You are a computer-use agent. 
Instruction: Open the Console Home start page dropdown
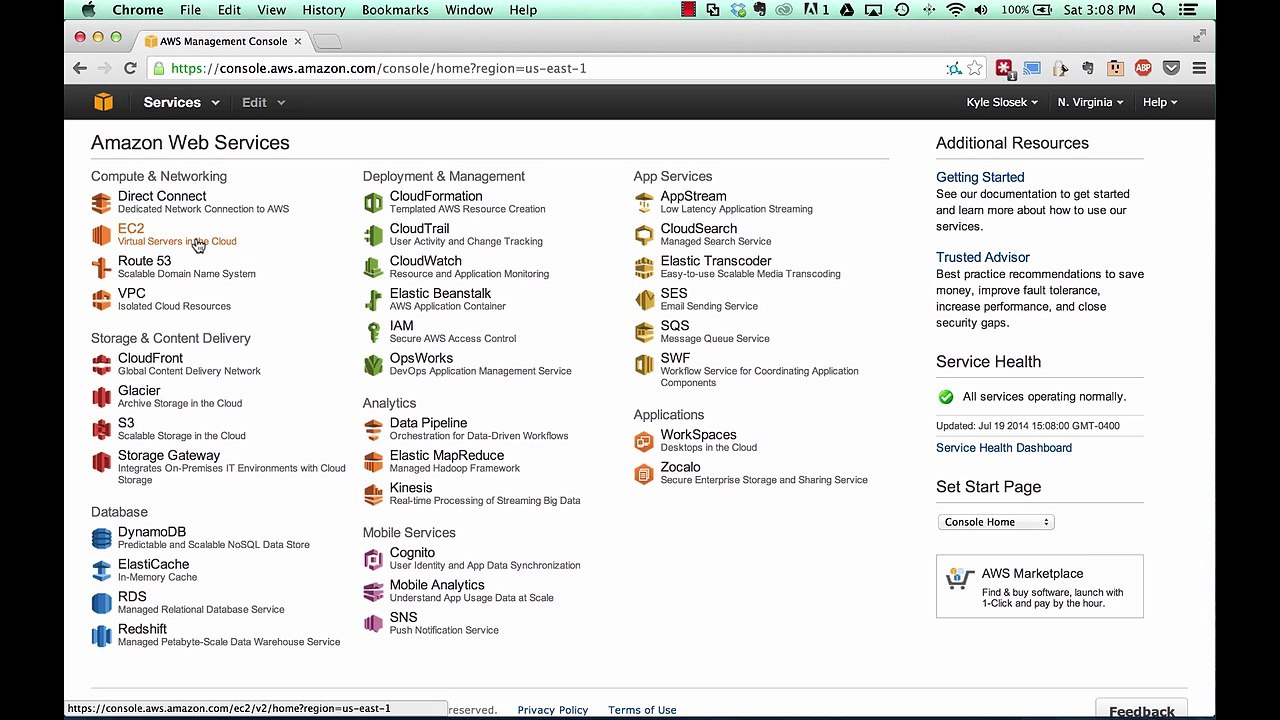(996, 522)
